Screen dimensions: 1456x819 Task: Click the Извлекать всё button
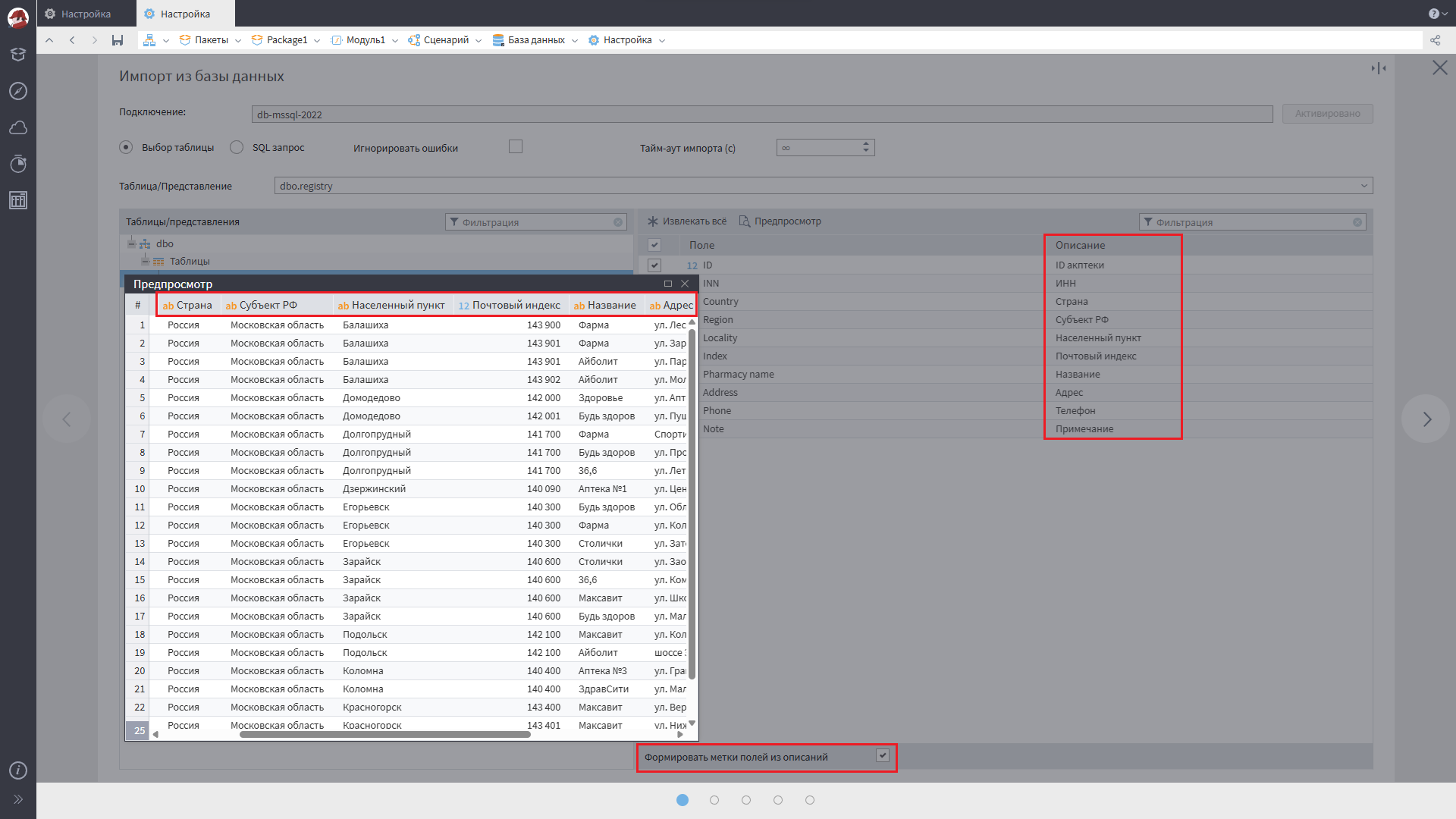click(687, 221)
